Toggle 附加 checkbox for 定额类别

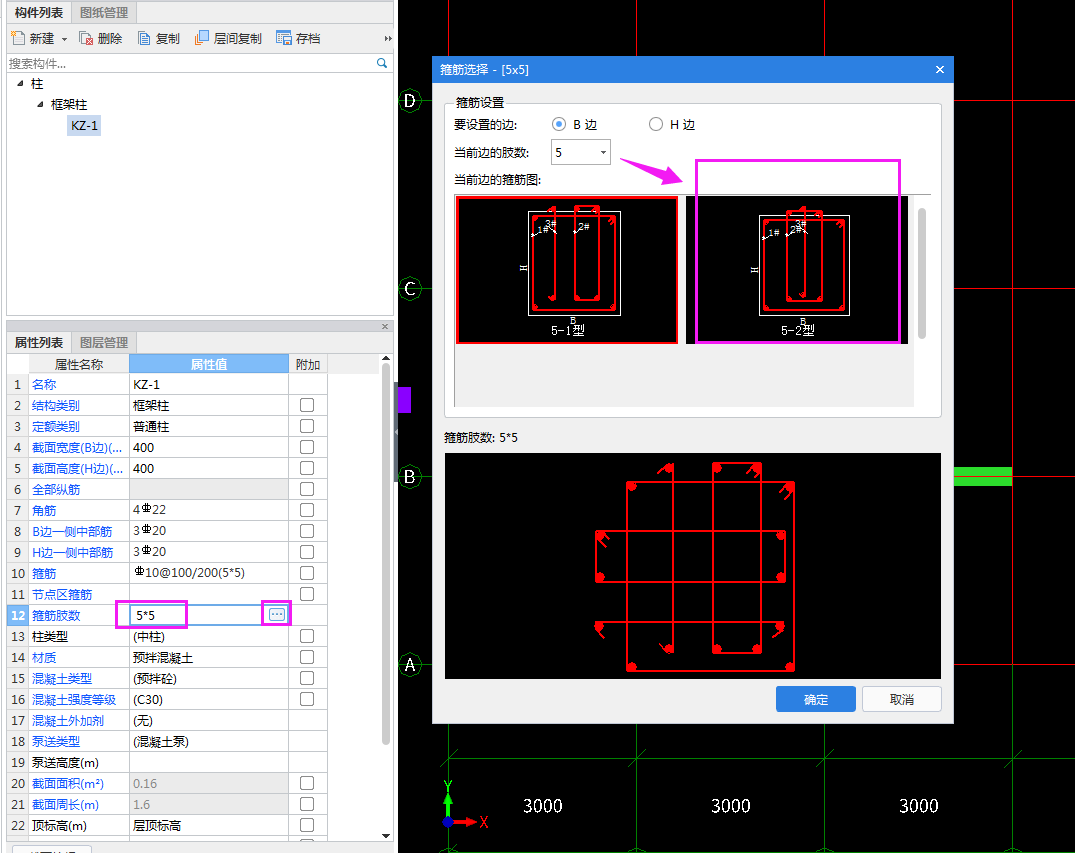click(306, 426)
